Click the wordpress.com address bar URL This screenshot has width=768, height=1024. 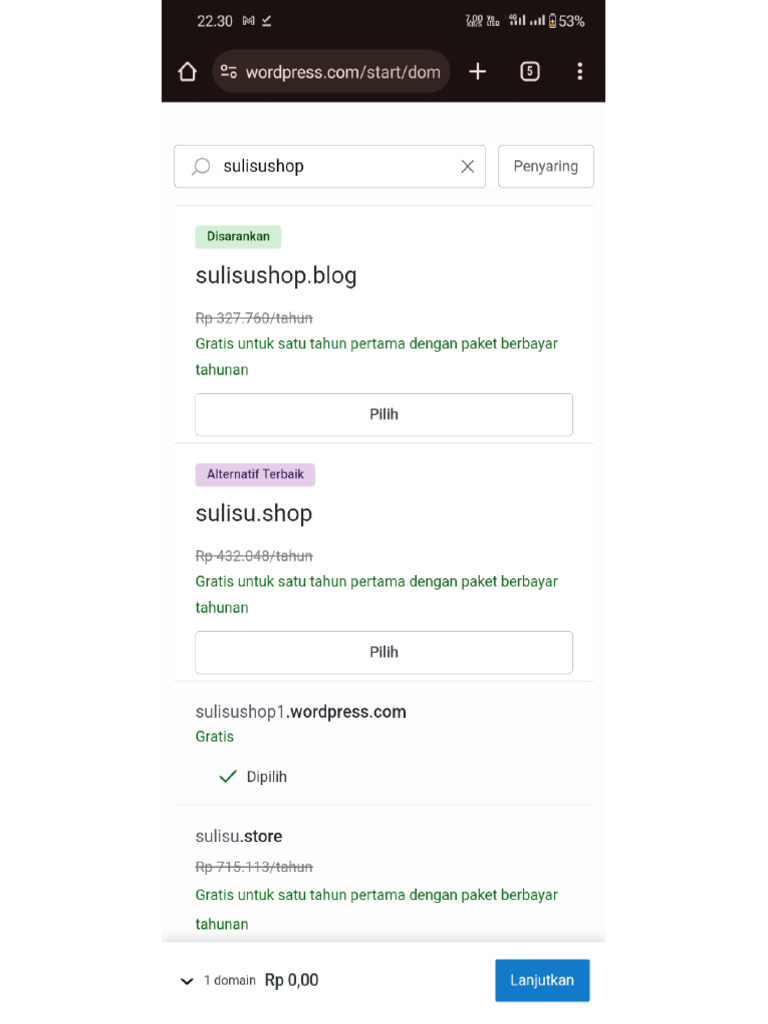click(x=342, y=72)
